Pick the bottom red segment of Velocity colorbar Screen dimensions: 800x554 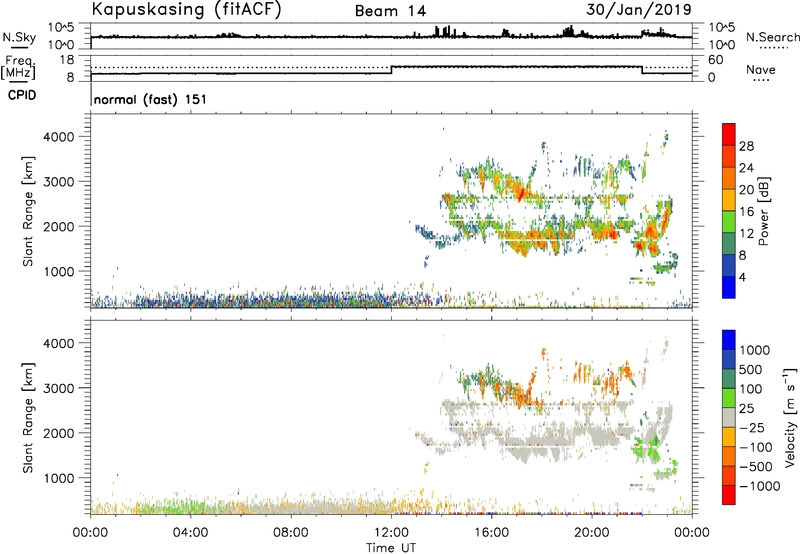[729, 495]
